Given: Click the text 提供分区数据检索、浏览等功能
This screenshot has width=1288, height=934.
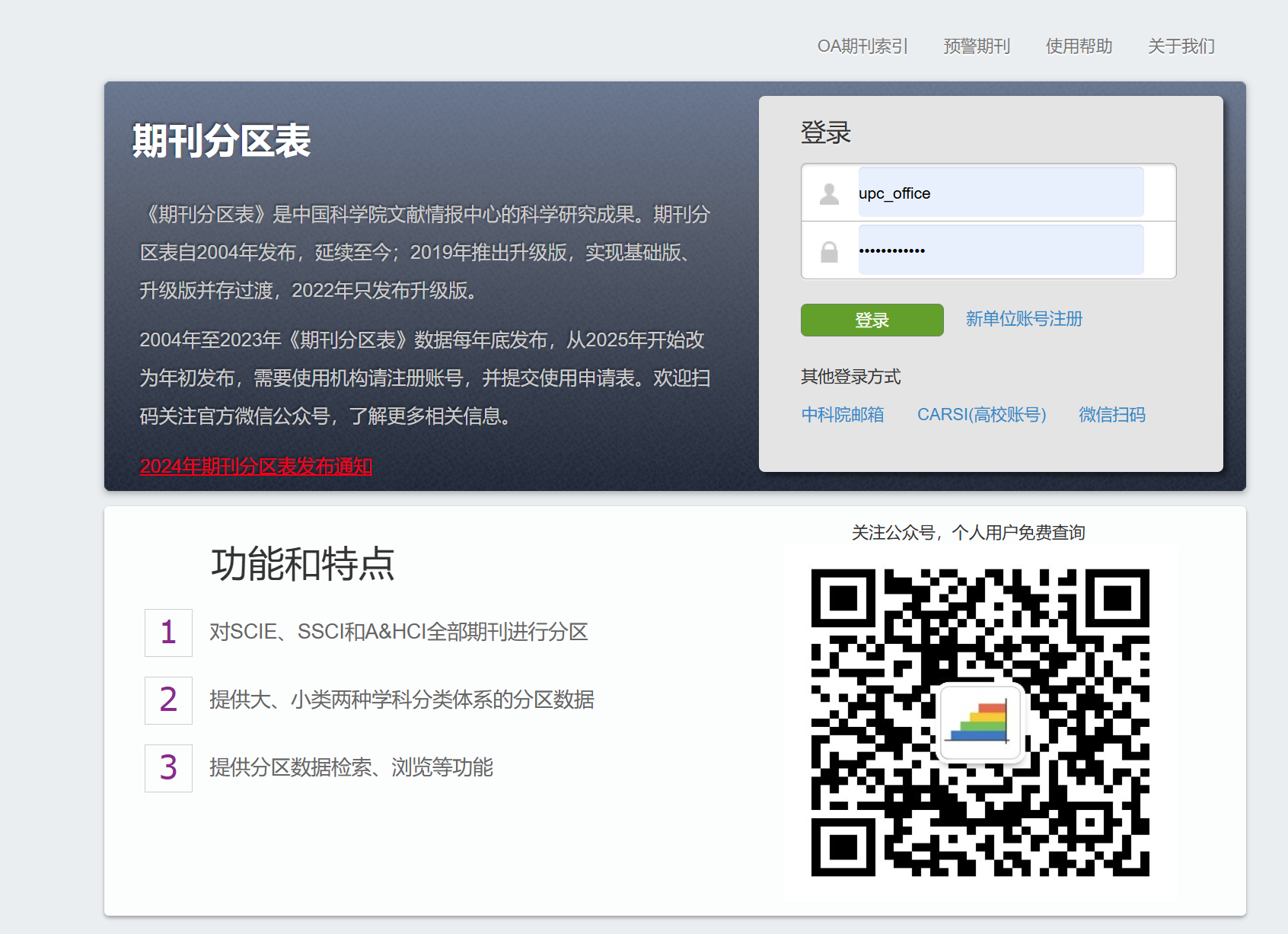Looking at the screenshot, I should [352, 767].
